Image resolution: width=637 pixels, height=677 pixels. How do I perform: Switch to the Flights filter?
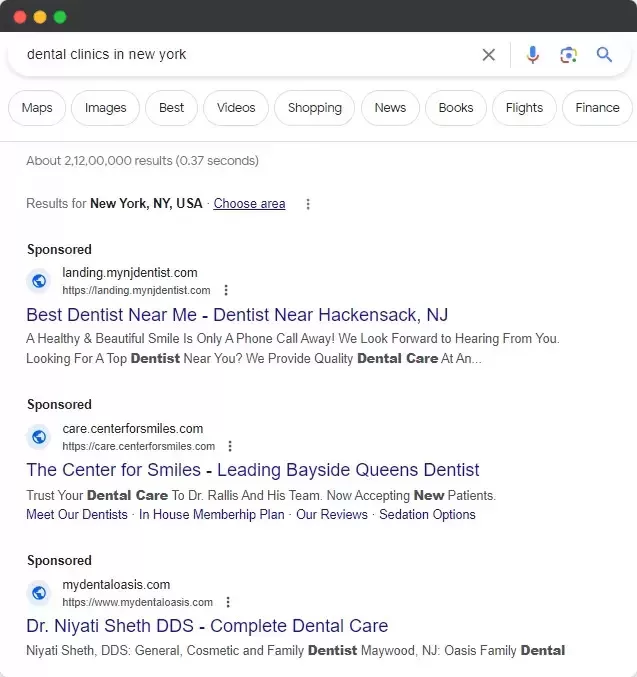(524, 108)
